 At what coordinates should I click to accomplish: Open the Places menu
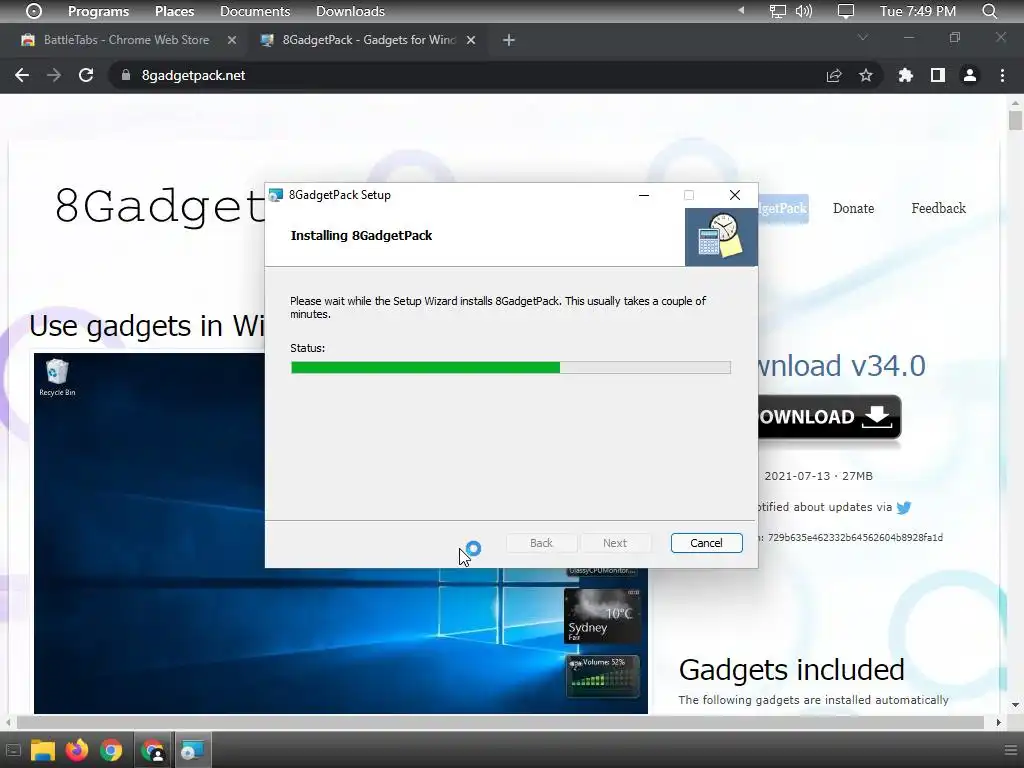click(174, 11)
